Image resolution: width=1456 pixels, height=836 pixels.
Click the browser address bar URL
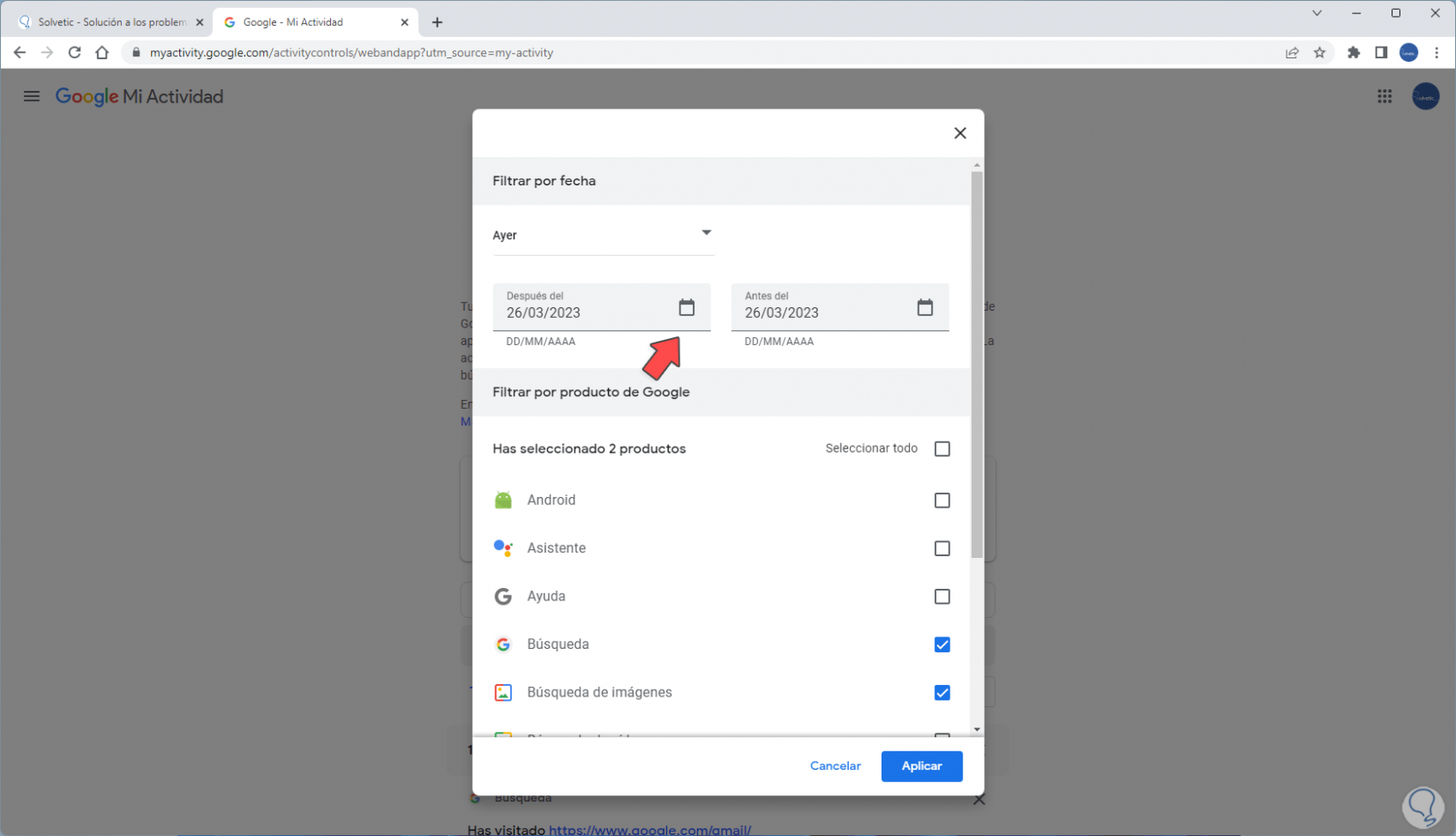click(351, 53)
